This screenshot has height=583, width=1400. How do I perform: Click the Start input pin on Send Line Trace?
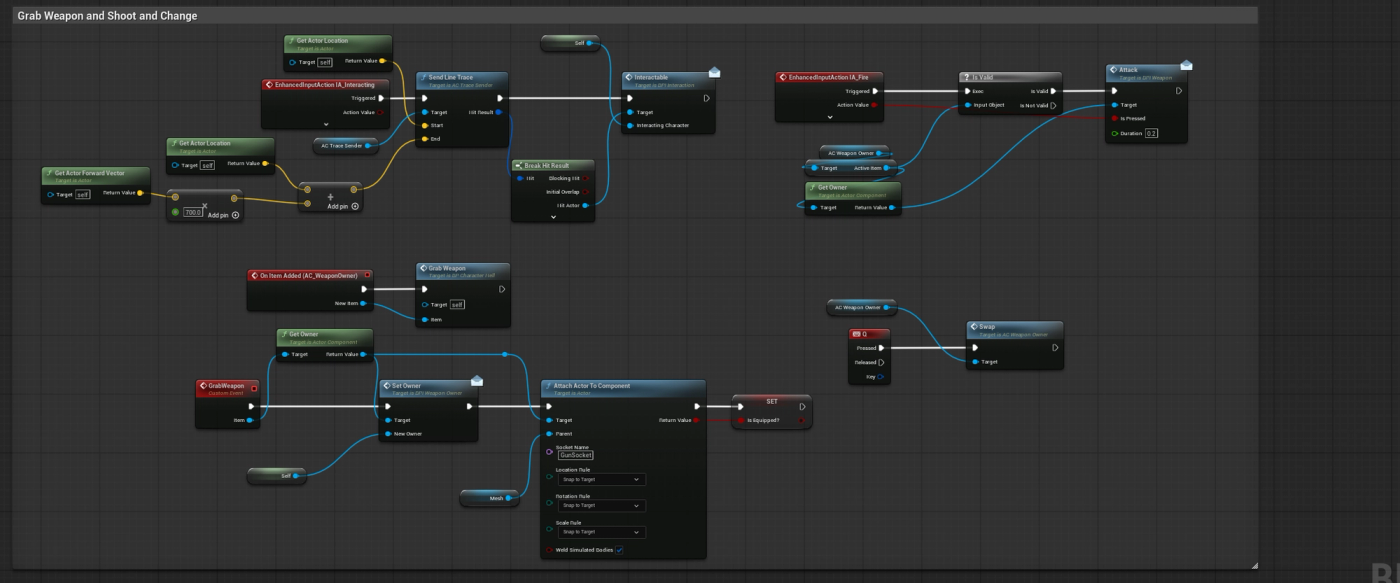424,126
